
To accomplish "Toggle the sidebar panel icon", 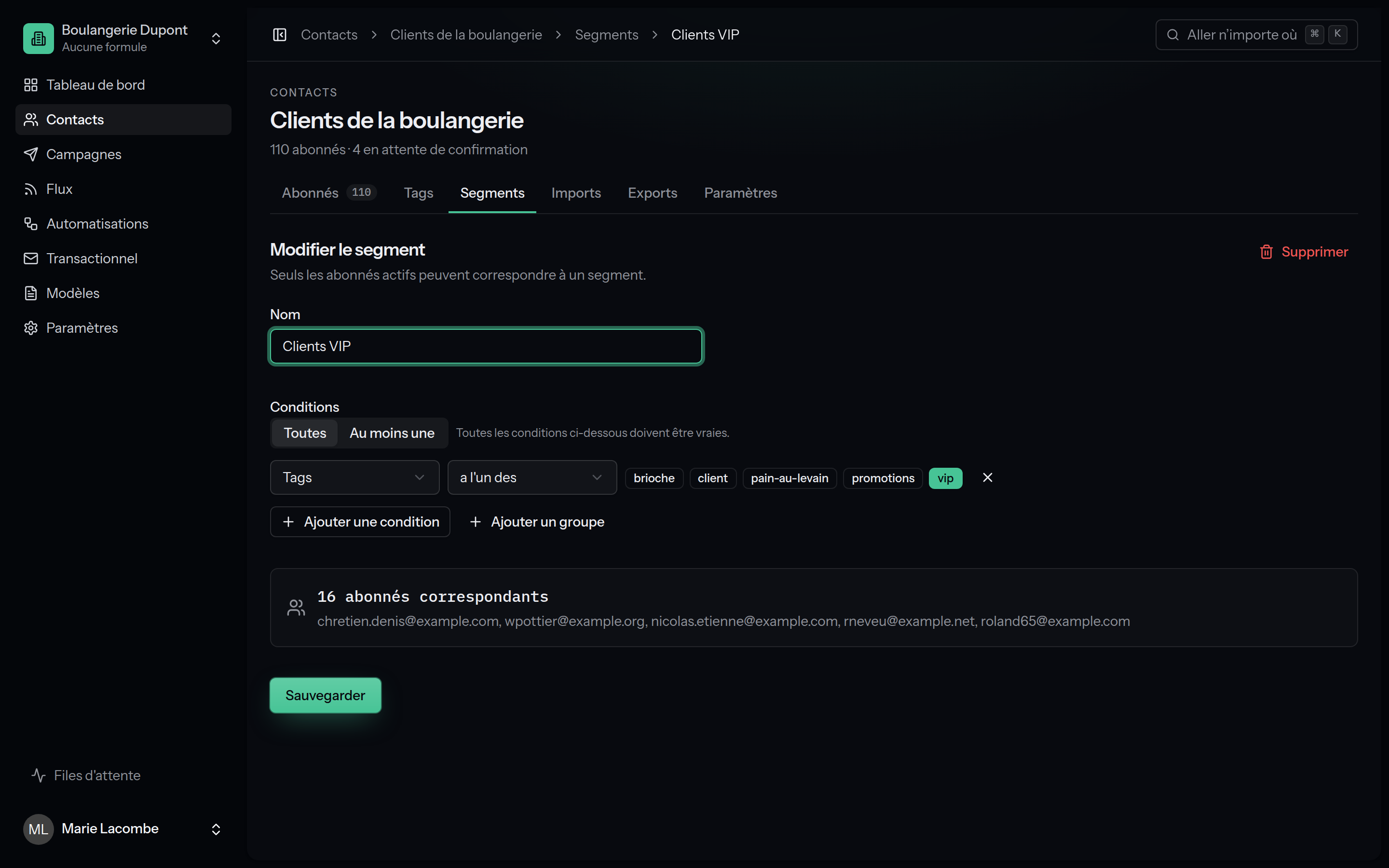I will pyautogui.click(x=280, y=35).
